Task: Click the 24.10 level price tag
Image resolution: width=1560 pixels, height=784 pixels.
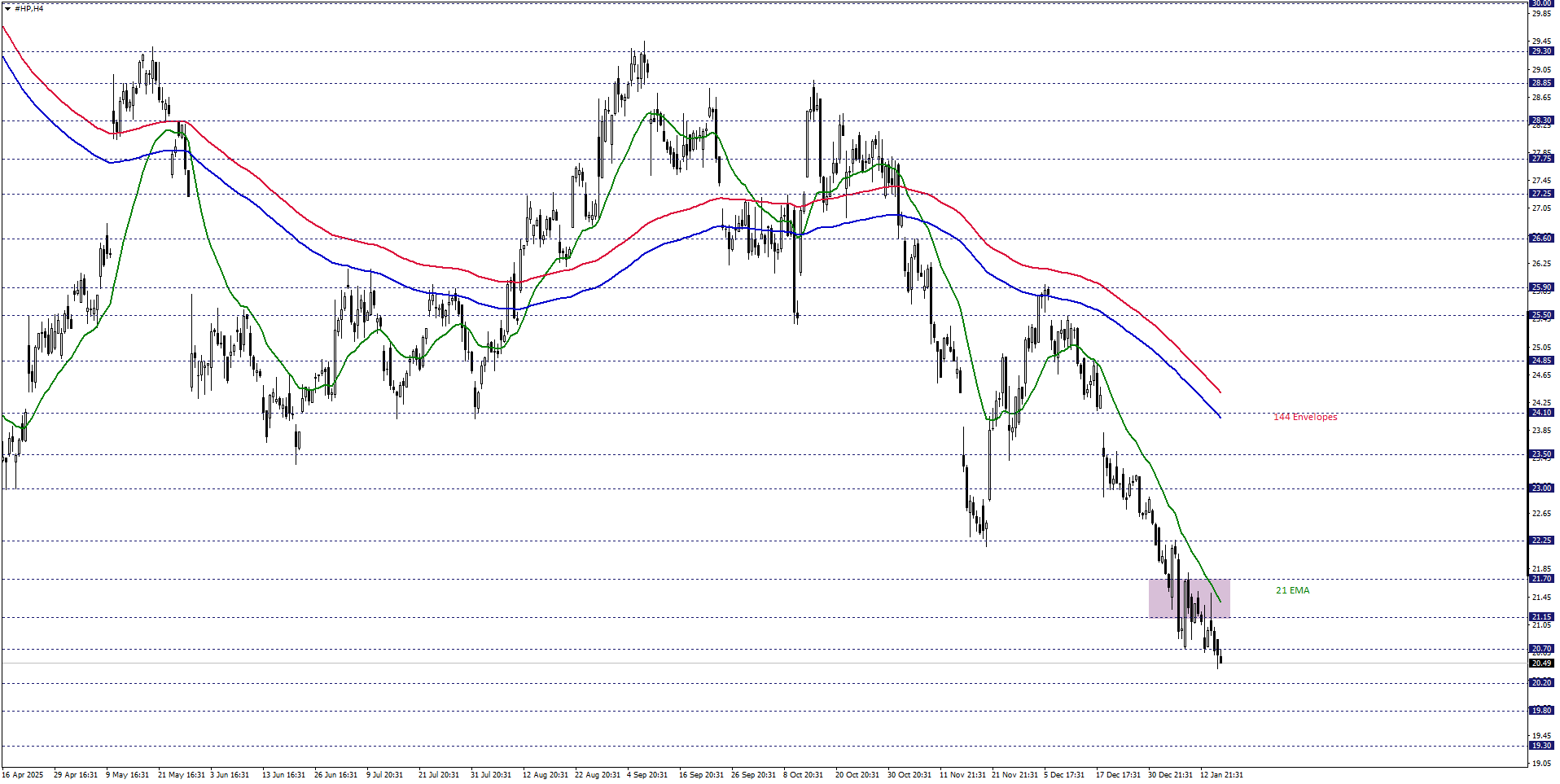Action: point(1540,413)
